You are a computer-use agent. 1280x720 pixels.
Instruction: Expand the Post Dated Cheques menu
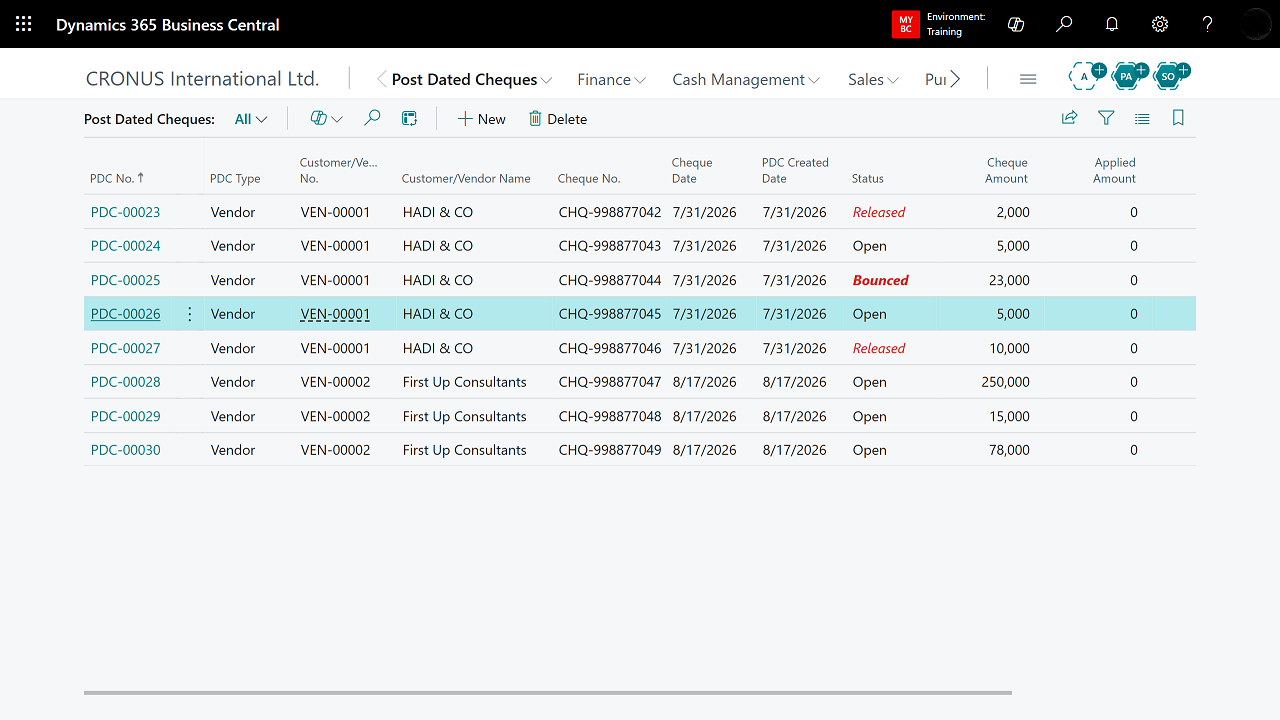[471, 79]
